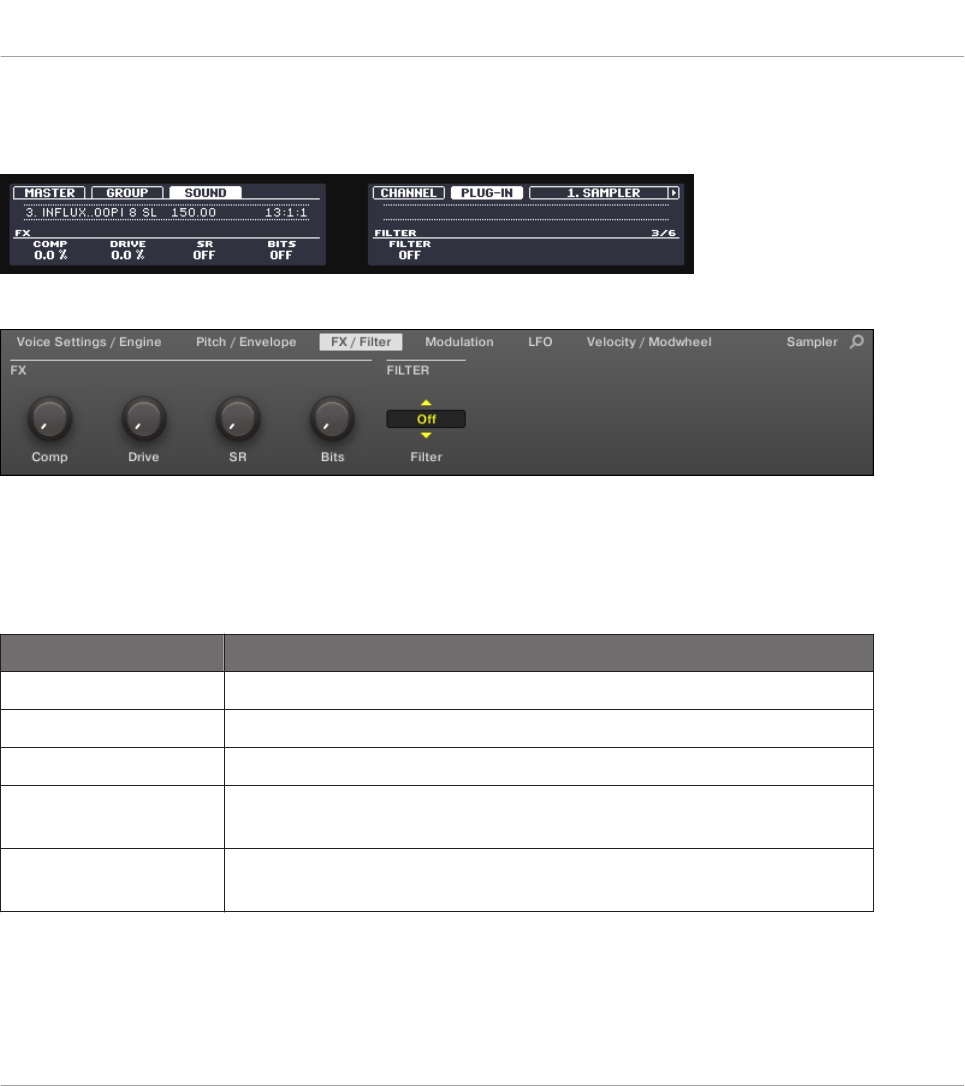
Task: Select the FX / Filter tab
Action: click(x=361, y=341)
